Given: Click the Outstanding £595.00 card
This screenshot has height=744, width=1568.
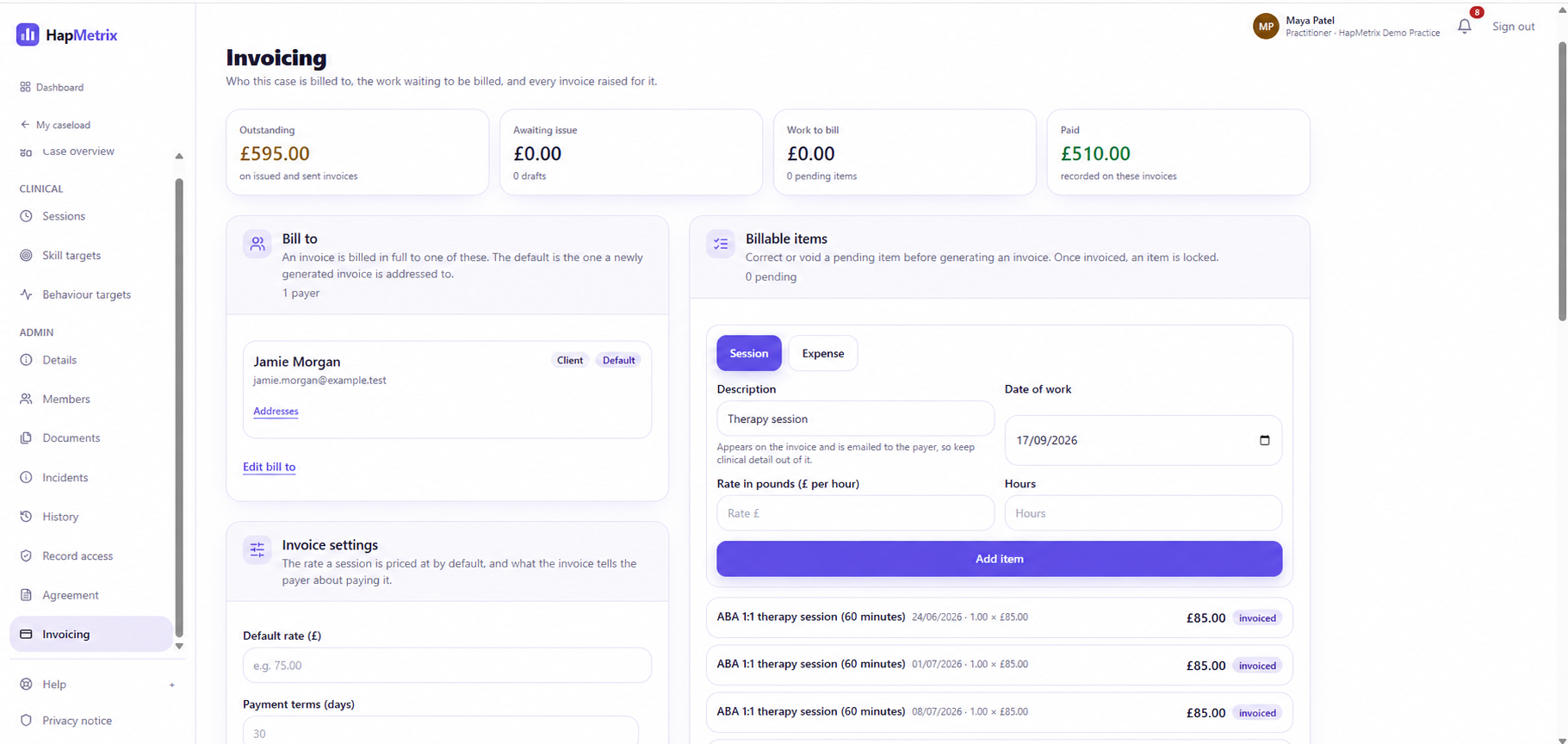Looking at the screenshot, I should 357,152.
